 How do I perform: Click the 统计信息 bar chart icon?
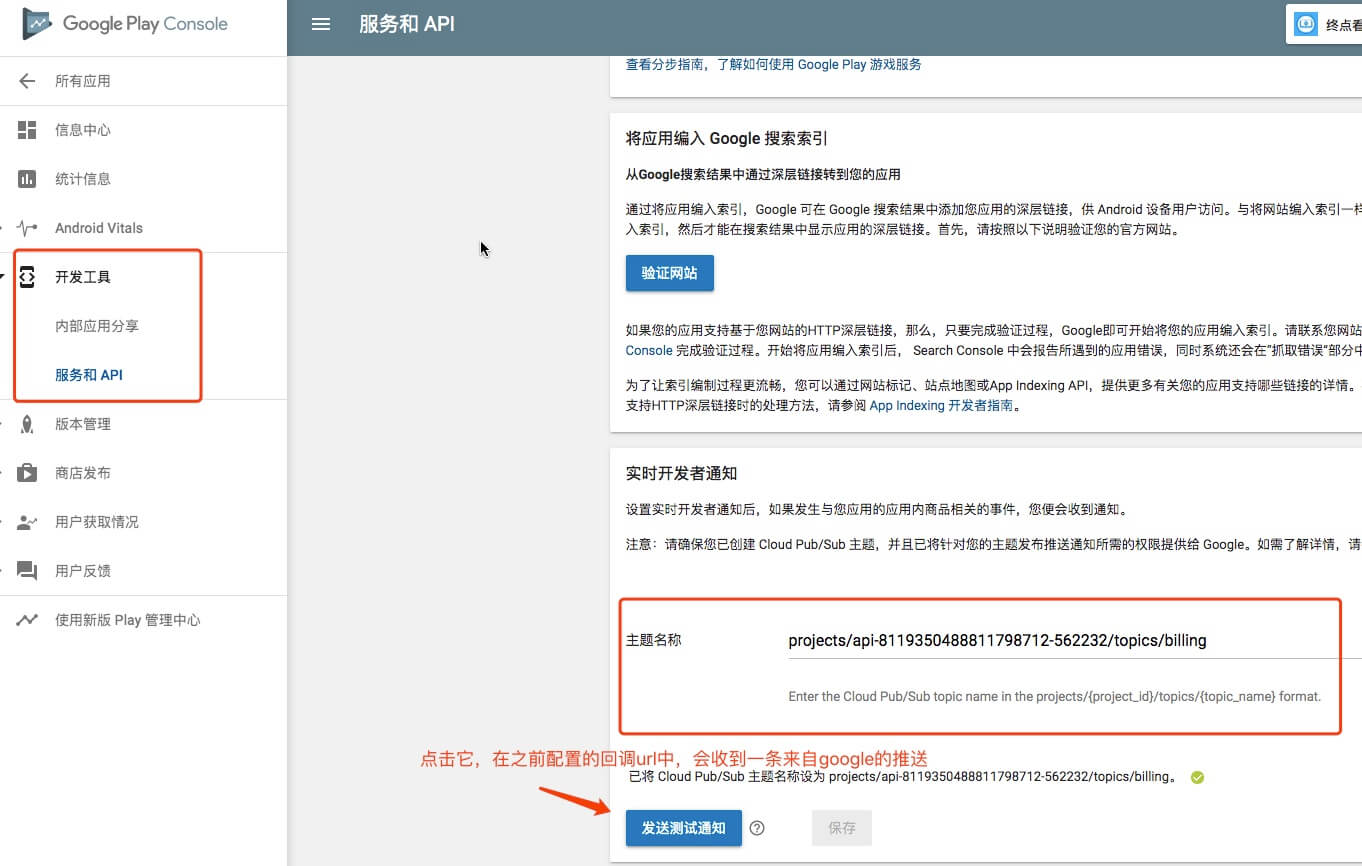click(x=27, y=179)
